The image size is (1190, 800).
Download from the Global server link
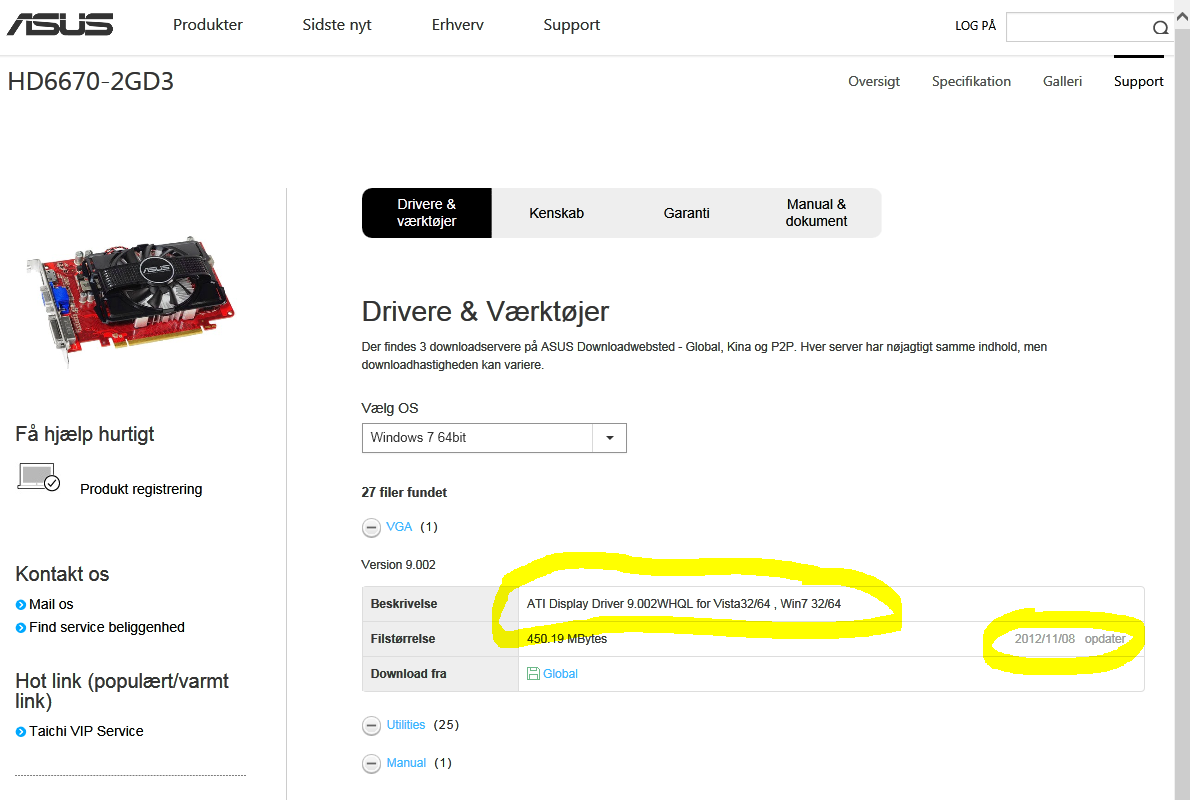560,673
